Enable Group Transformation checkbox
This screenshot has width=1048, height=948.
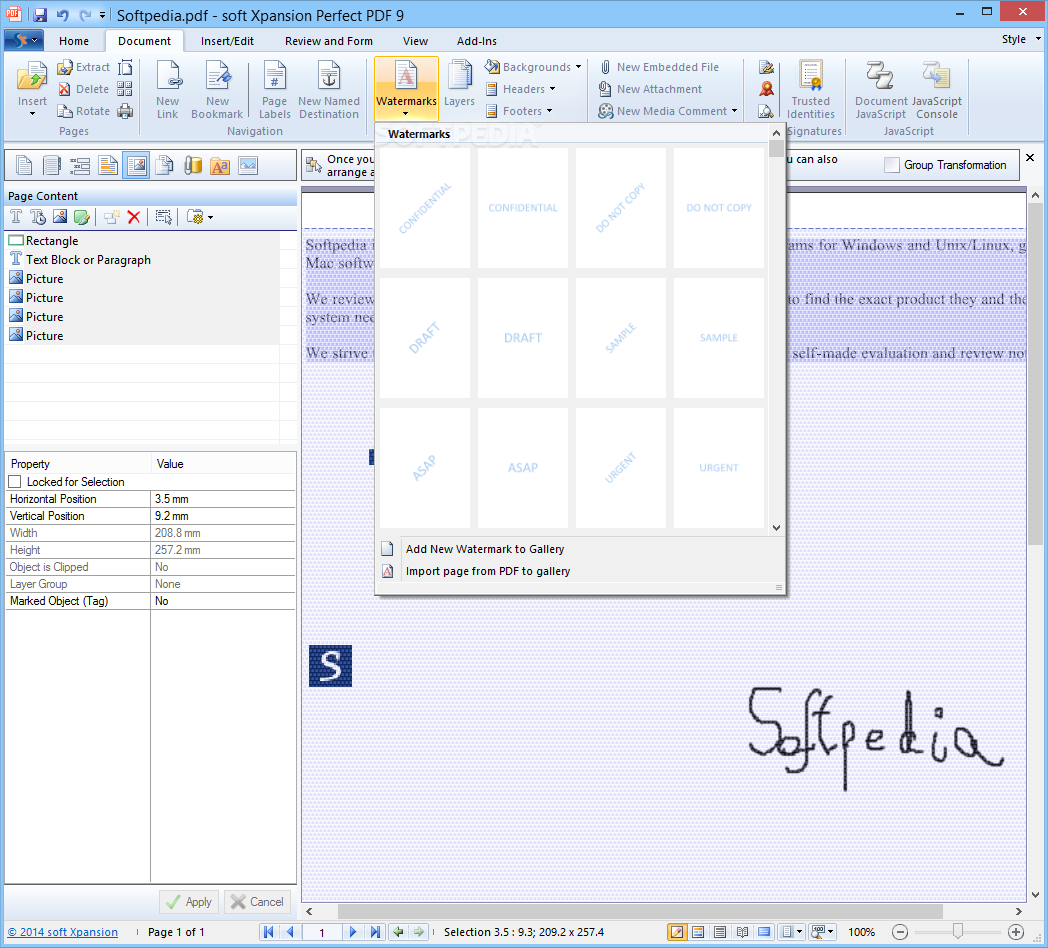click(892, 165)
